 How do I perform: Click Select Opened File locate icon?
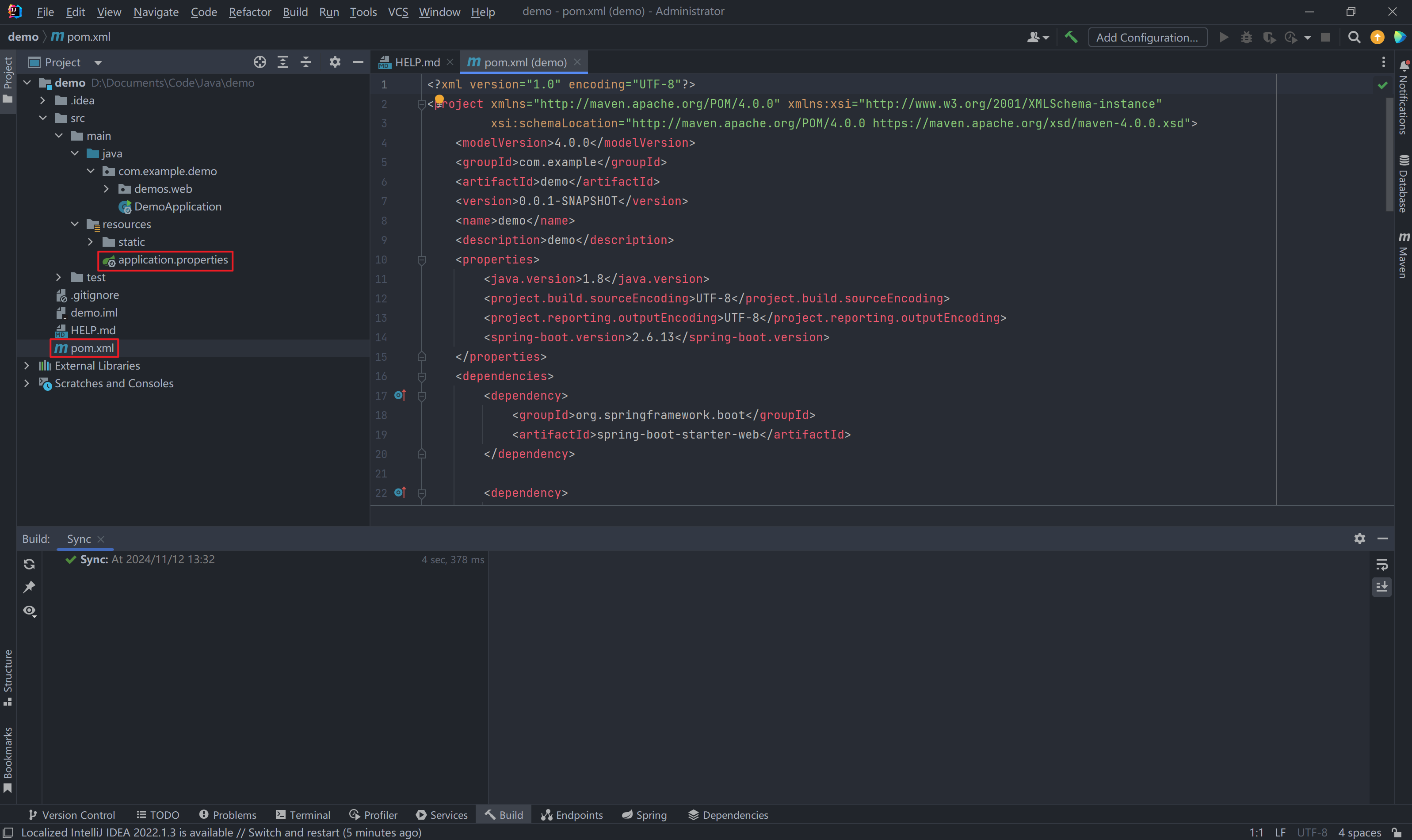click(x=260, y=62)
